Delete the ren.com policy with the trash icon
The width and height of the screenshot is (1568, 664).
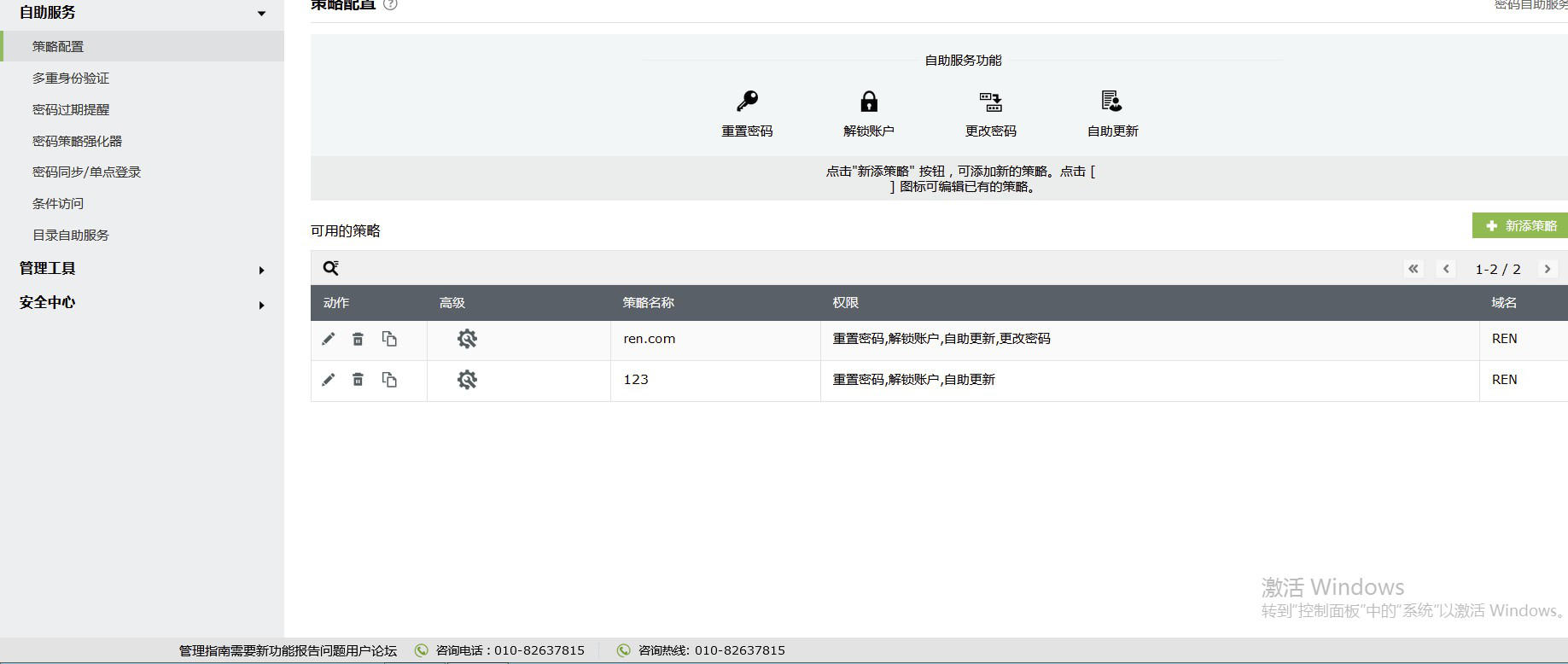pyautogui.click(x=358, y=339)
